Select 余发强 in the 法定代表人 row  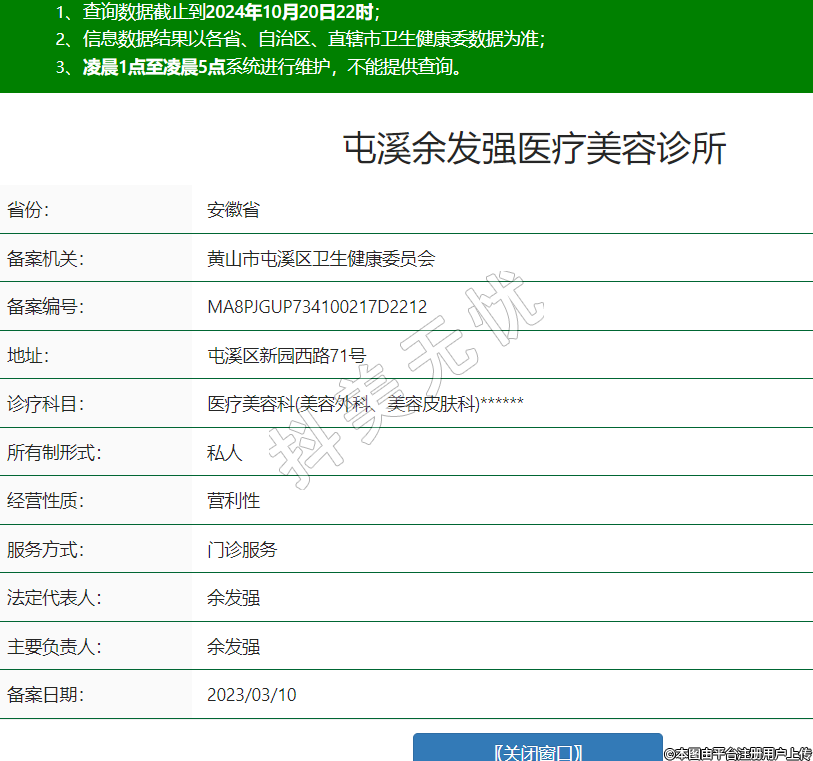click(x=233, y=598)
